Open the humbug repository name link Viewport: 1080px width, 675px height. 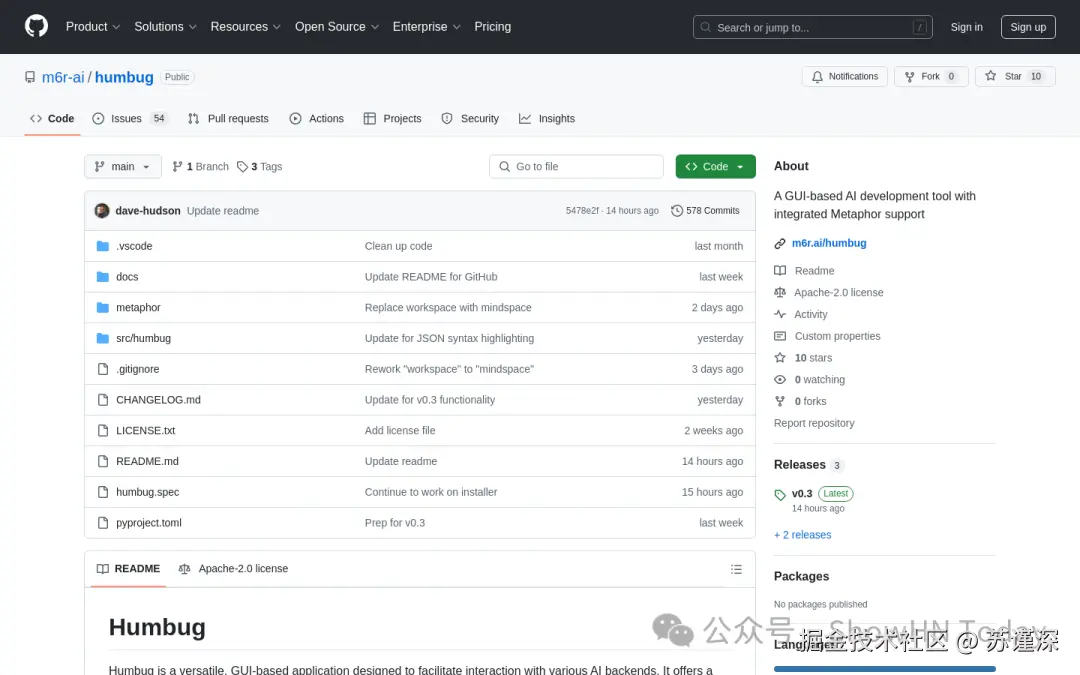click(124, 77)
